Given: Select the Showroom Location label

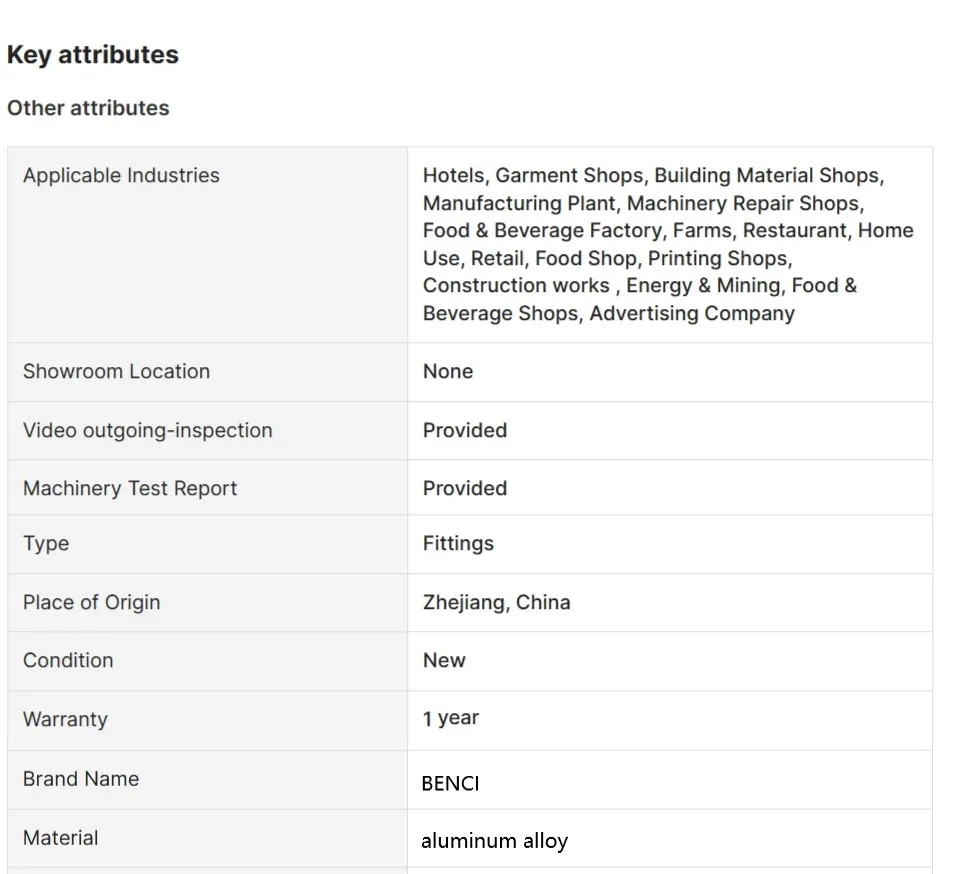Looking at the screenshot, I should tap(116, 371).
